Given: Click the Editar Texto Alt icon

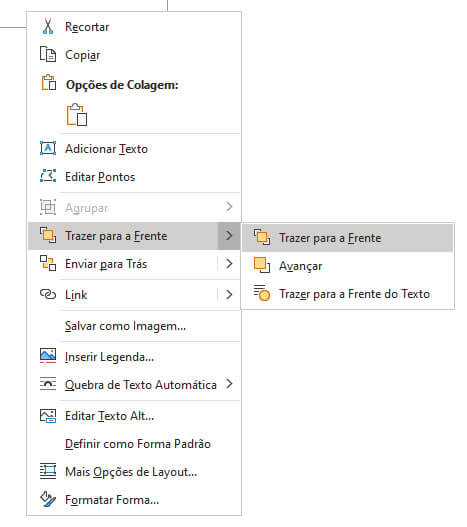Looking at the screenshot, I should [48, 416].
